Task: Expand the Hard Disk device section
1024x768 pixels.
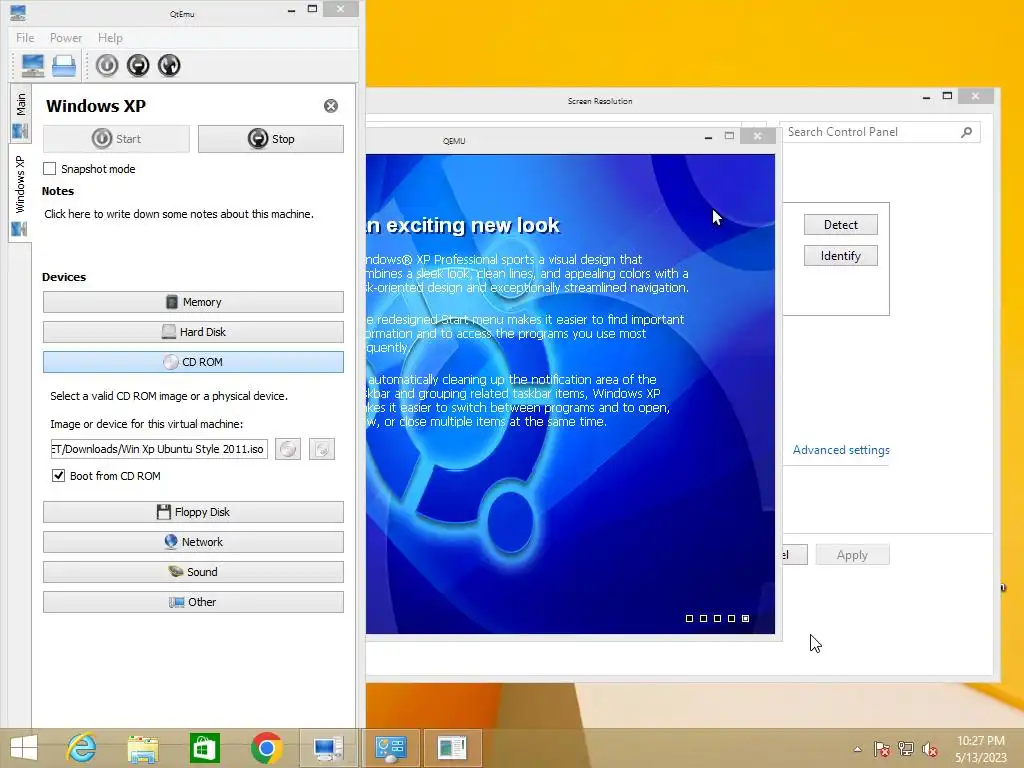Action: [x=193, y=332]
